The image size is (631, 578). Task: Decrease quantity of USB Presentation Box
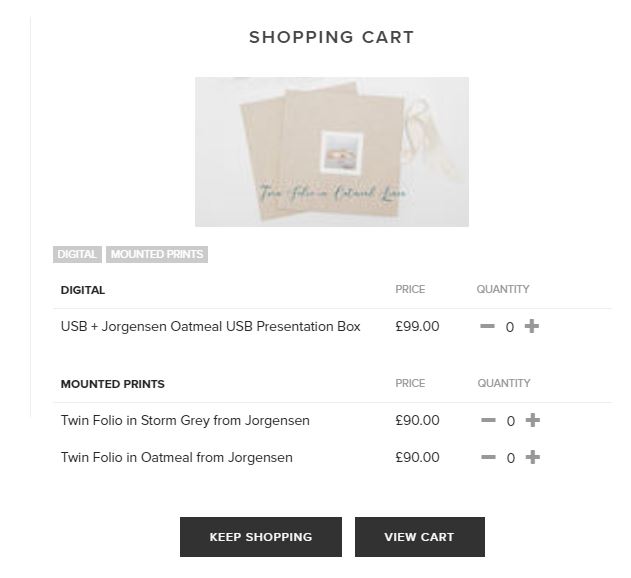point(487,327)
